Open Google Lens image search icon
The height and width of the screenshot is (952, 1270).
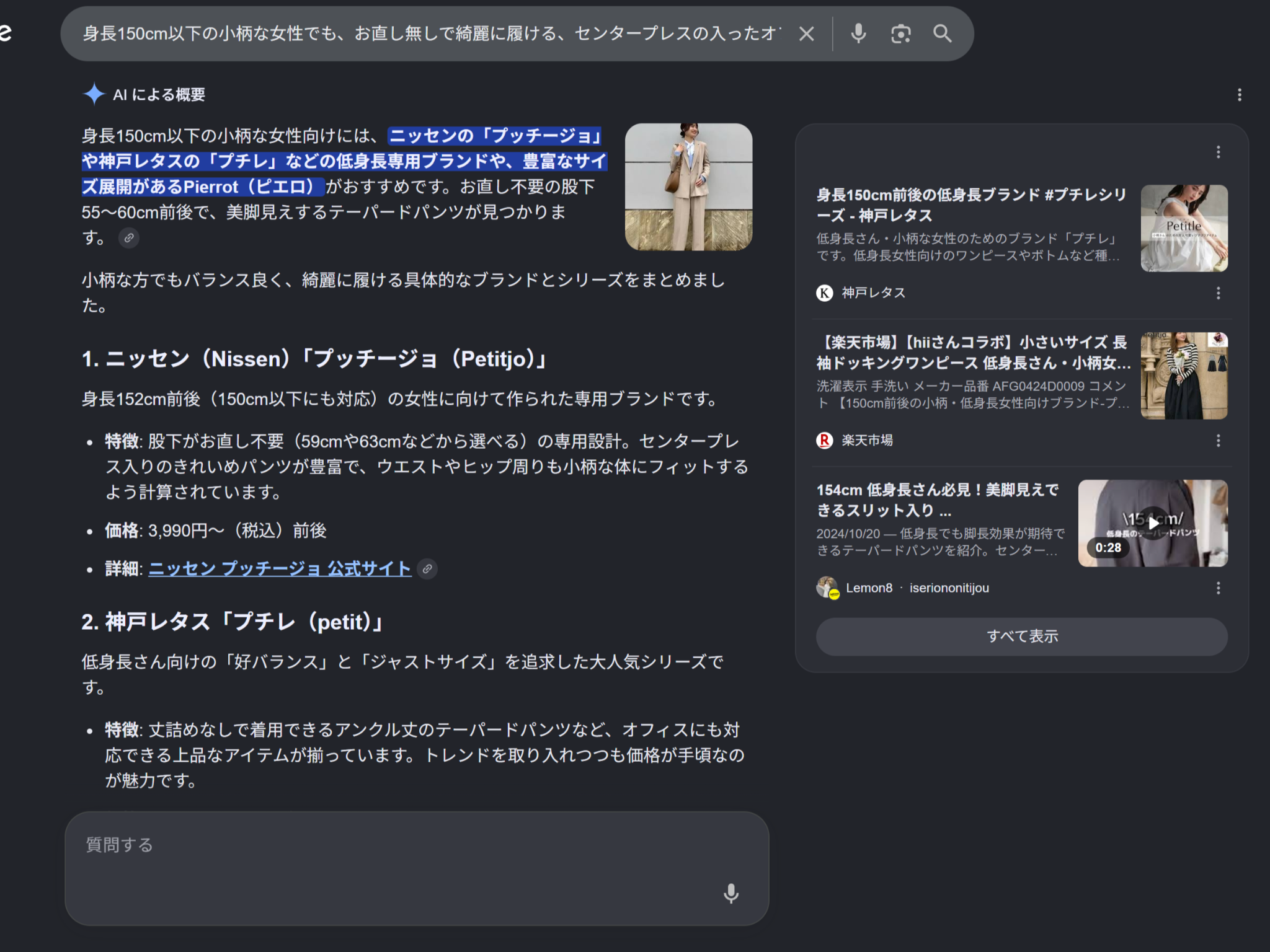point(900,33)
